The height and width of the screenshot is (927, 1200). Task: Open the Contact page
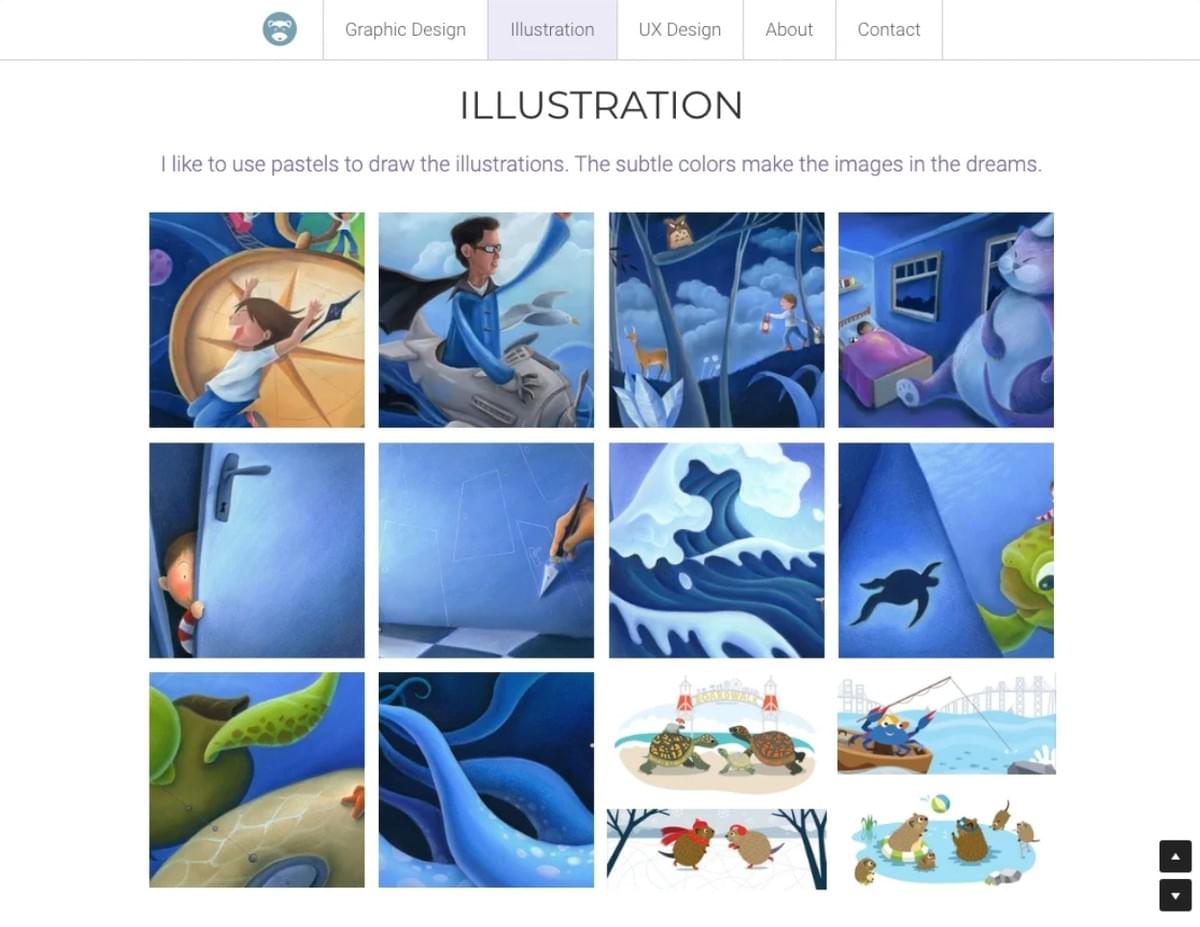pyautogui.click(x=889, y=30)
